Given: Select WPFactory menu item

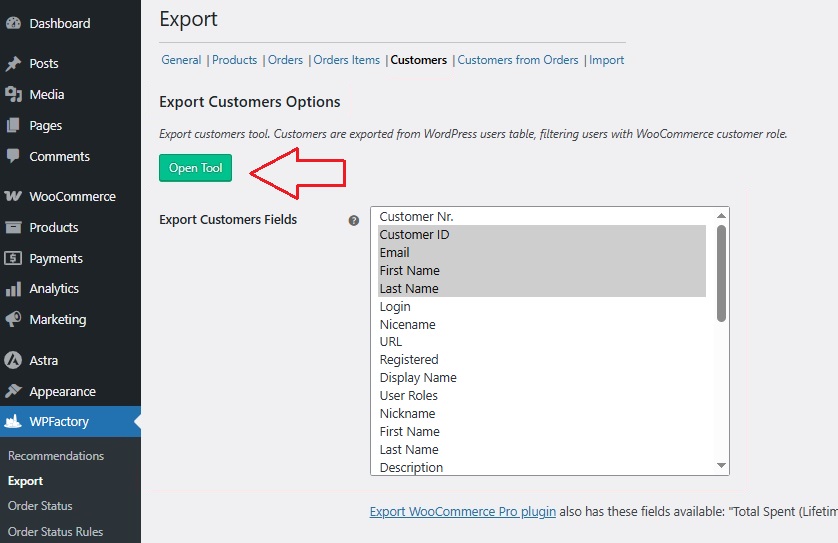Looking at the screenshot, I should tap(59, 422).
